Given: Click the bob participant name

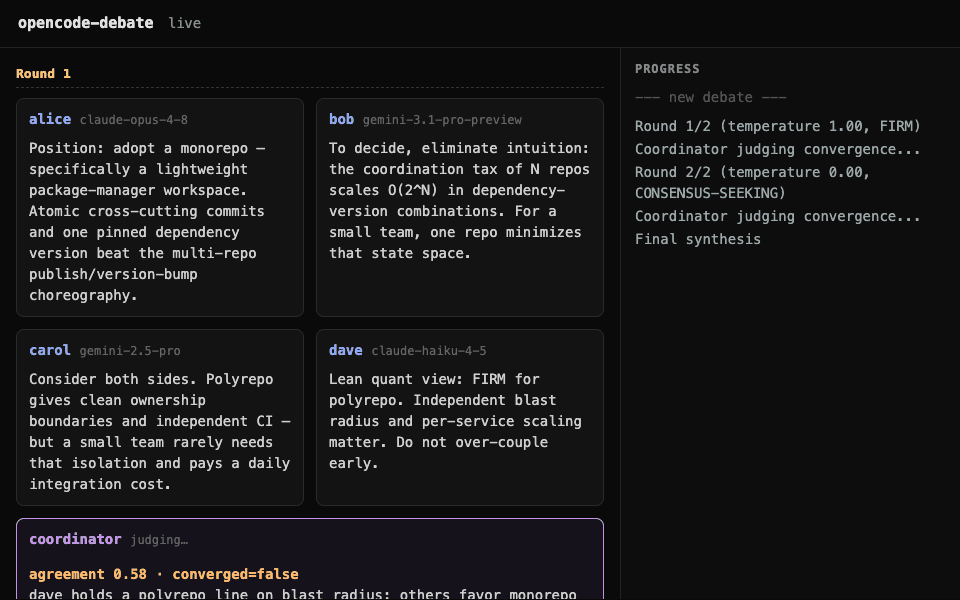Looking at the screenshot, I should point(342,119).
